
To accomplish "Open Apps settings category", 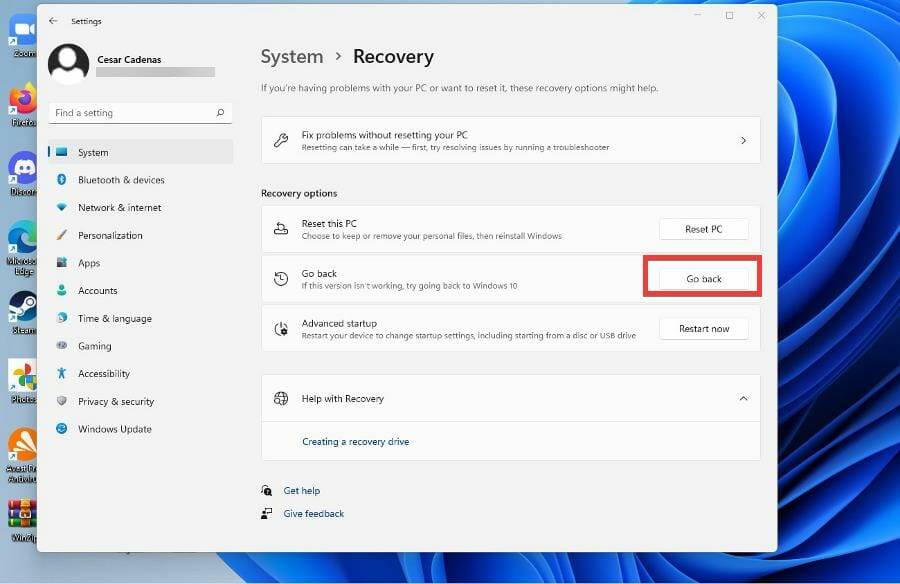I will [x=141, y=262].
